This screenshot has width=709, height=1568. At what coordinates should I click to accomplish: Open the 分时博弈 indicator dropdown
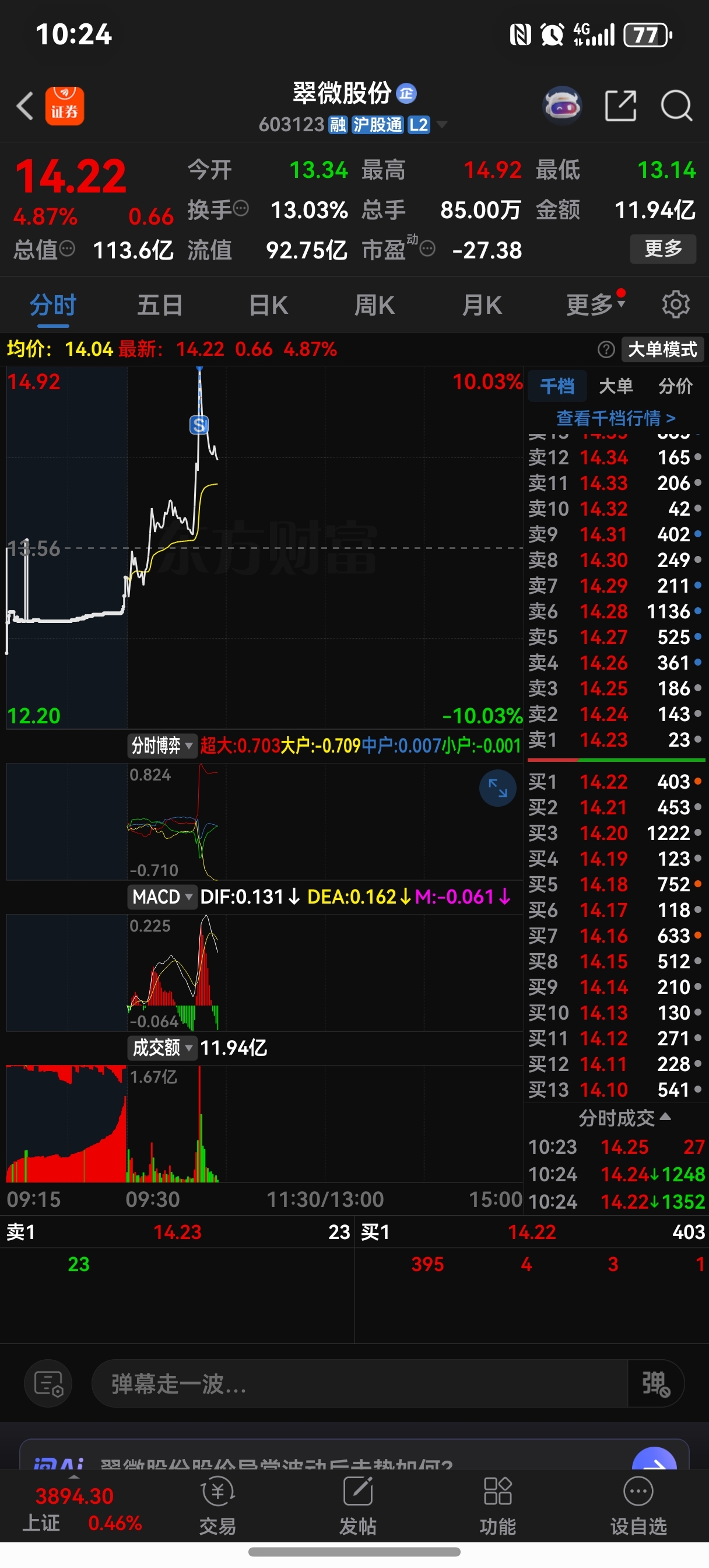[162, 745]
